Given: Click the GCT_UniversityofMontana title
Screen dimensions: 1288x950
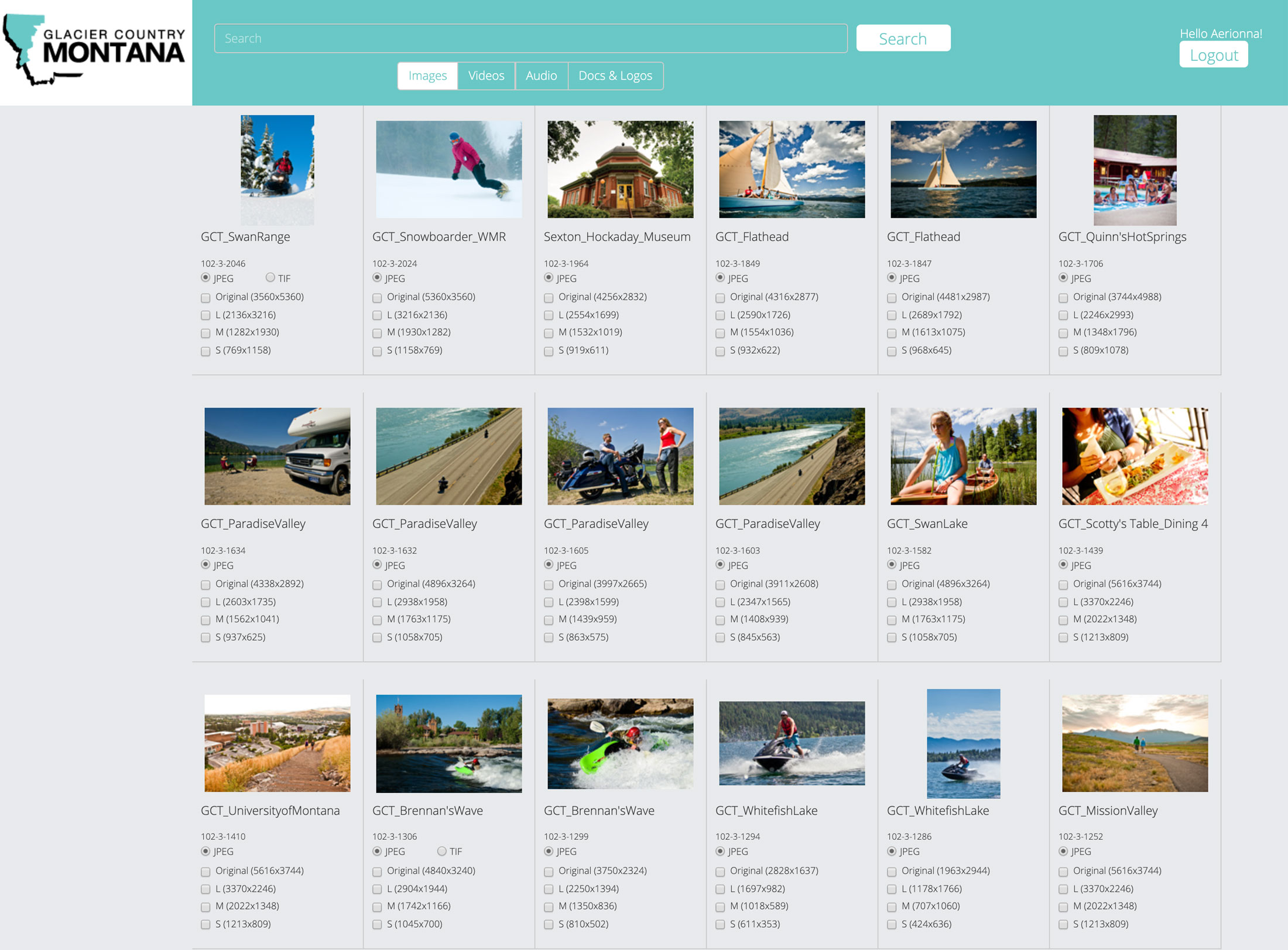Looking at the screenshot, I should 270,811.
